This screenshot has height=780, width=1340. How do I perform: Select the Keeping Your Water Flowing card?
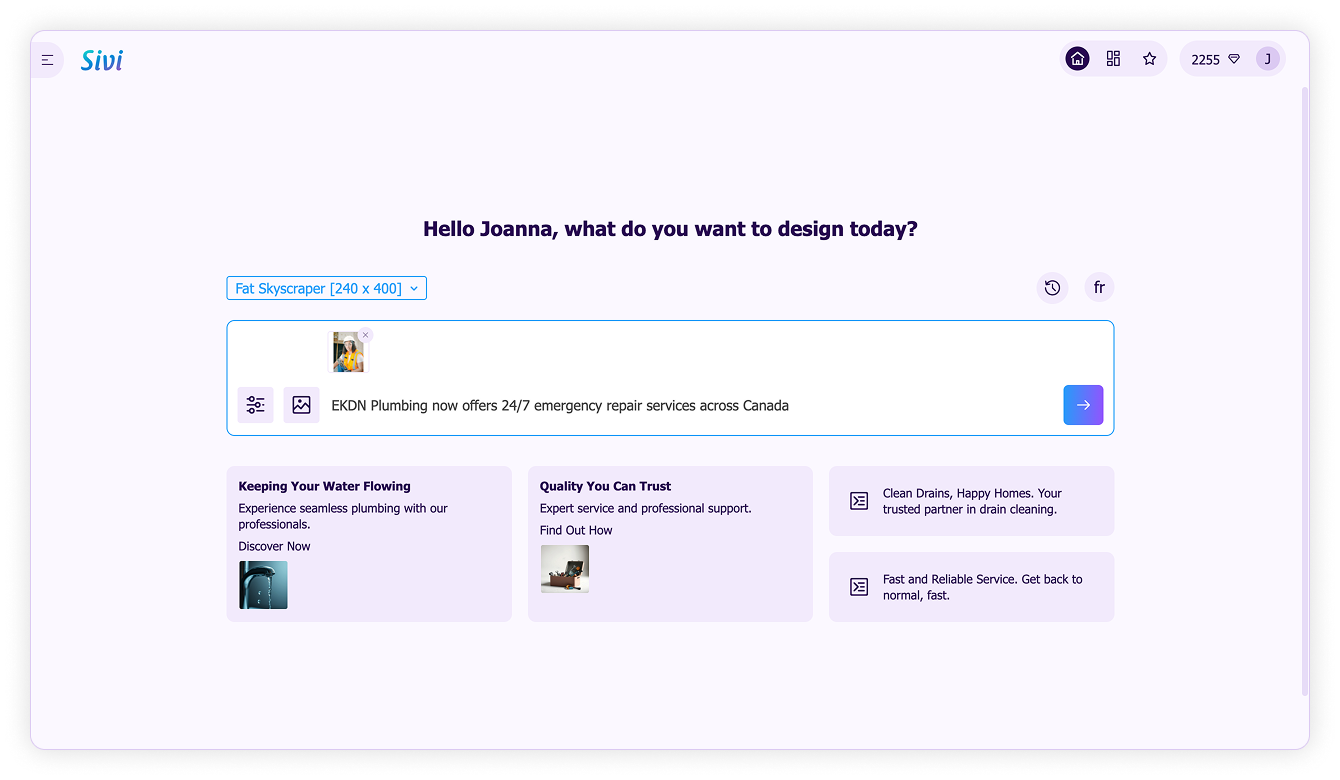pos(369,544)
